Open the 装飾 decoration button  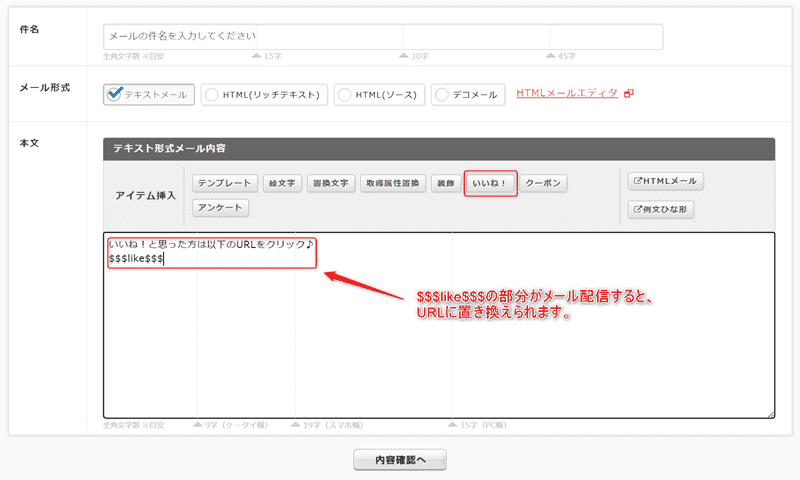point(444,184)
